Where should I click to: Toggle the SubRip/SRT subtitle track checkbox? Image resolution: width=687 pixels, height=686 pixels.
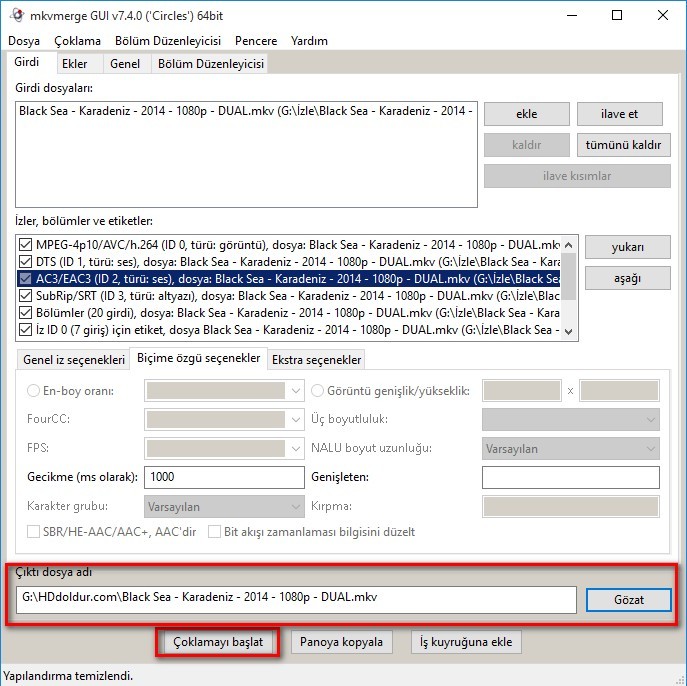click(x=26, y=296)
